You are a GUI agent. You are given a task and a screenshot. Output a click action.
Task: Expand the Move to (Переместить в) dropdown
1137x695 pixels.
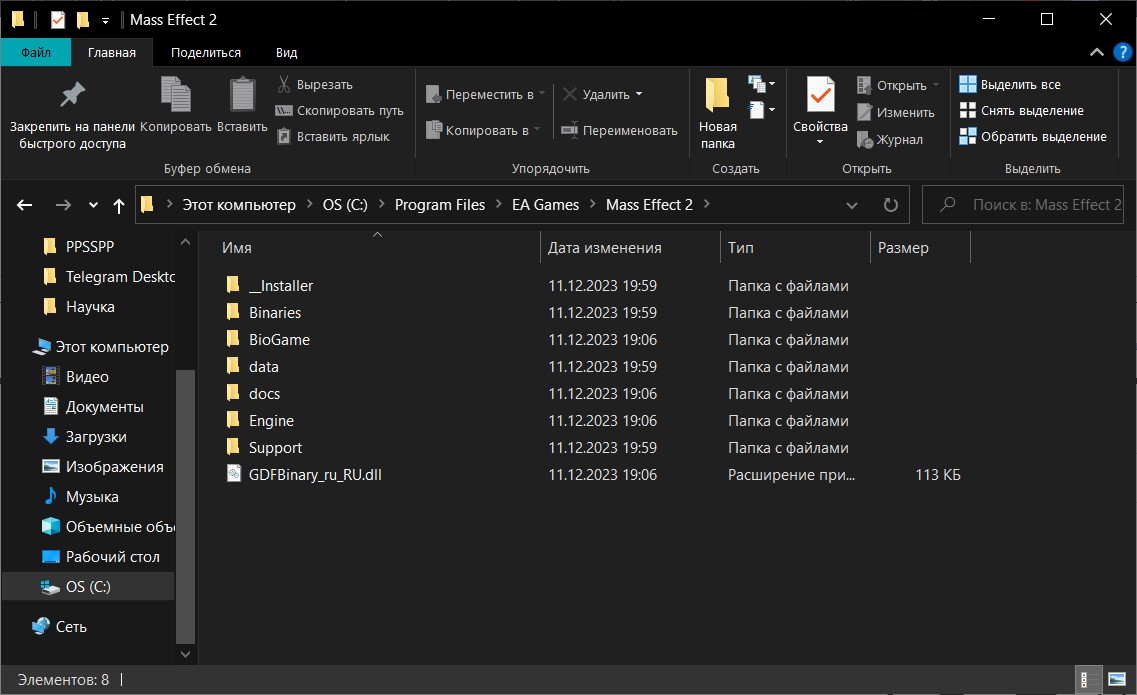coord(541,94)
